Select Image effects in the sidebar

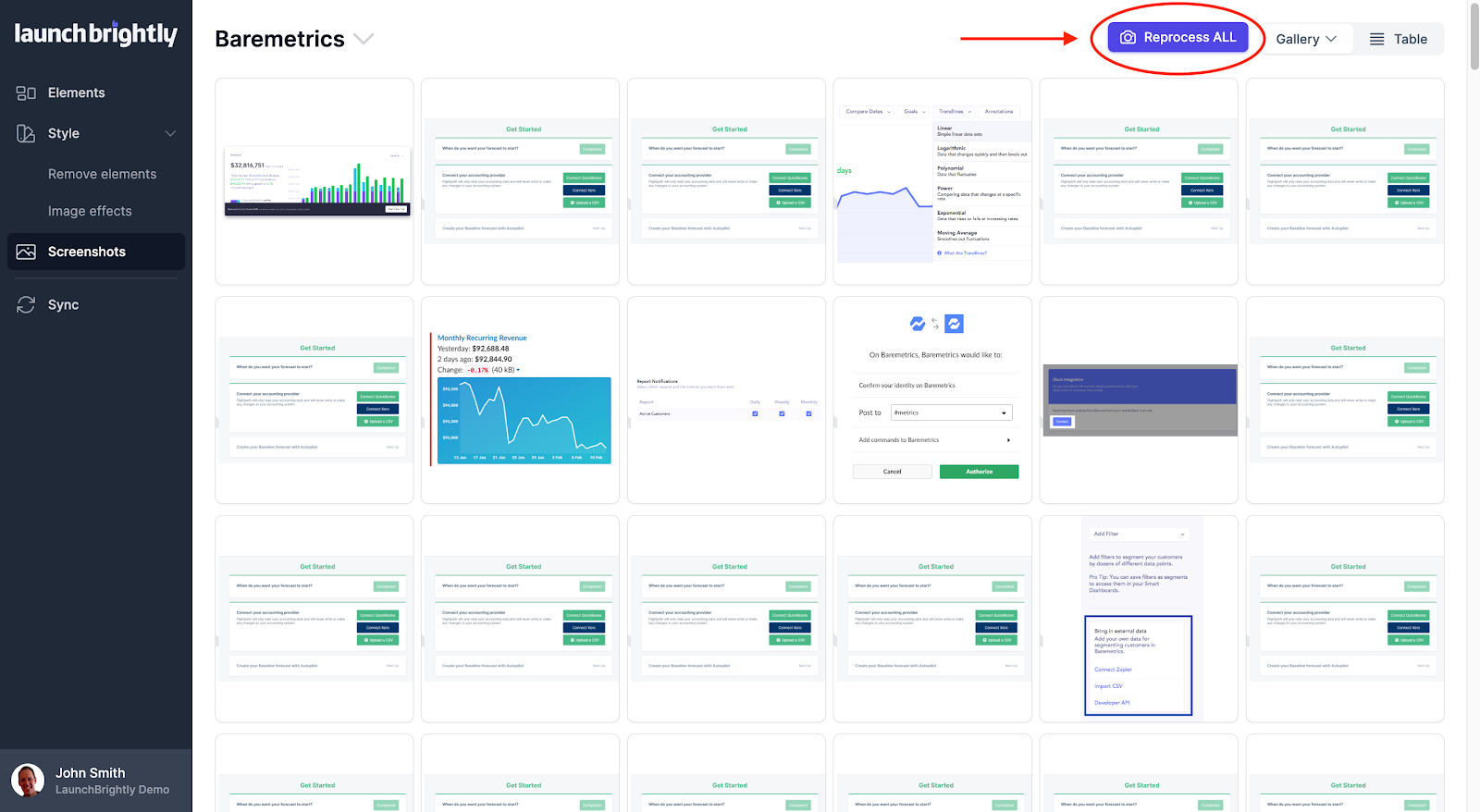pos(90,212)
